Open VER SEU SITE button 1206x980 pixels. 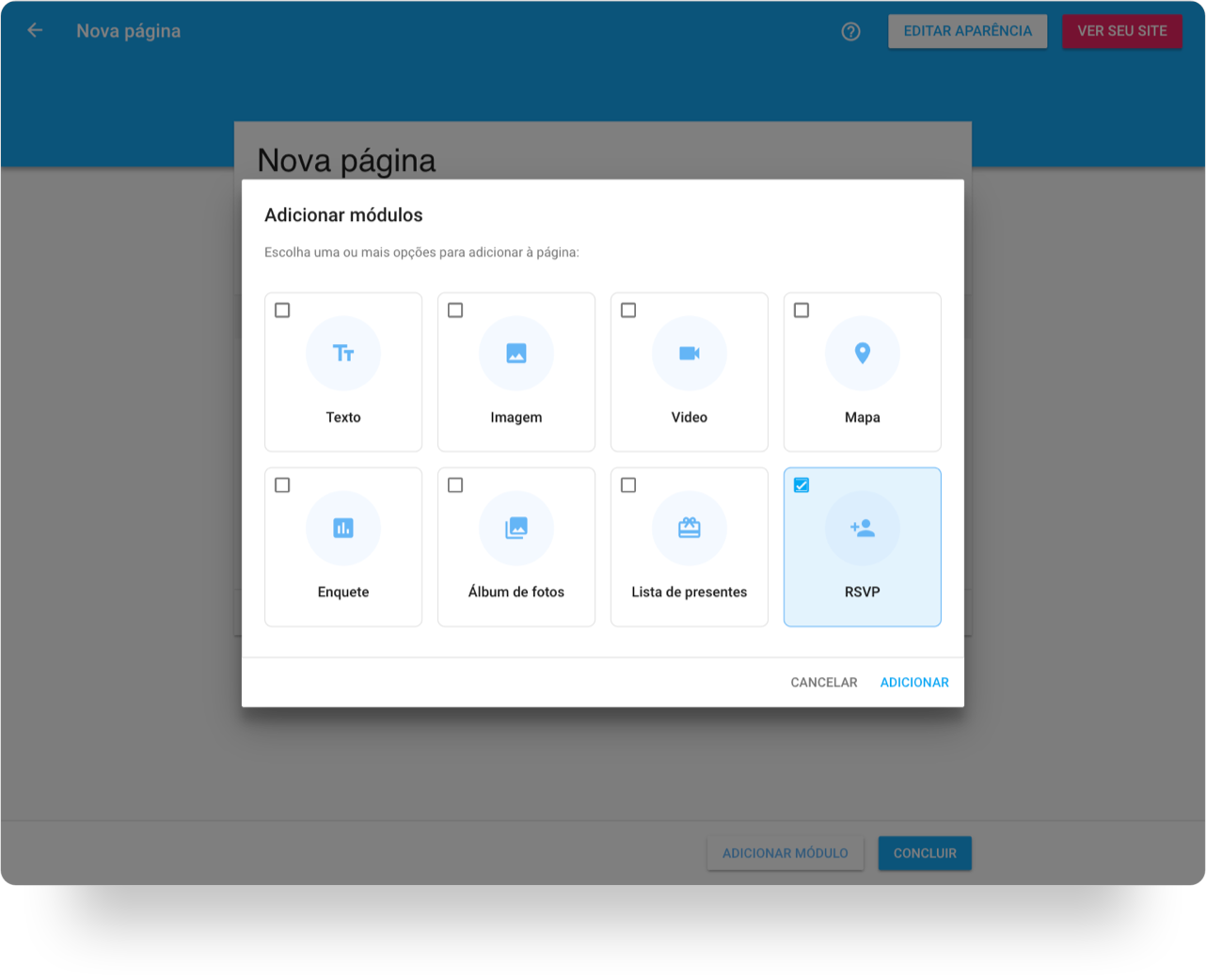pyautogui.click(x=1122, y=31)
